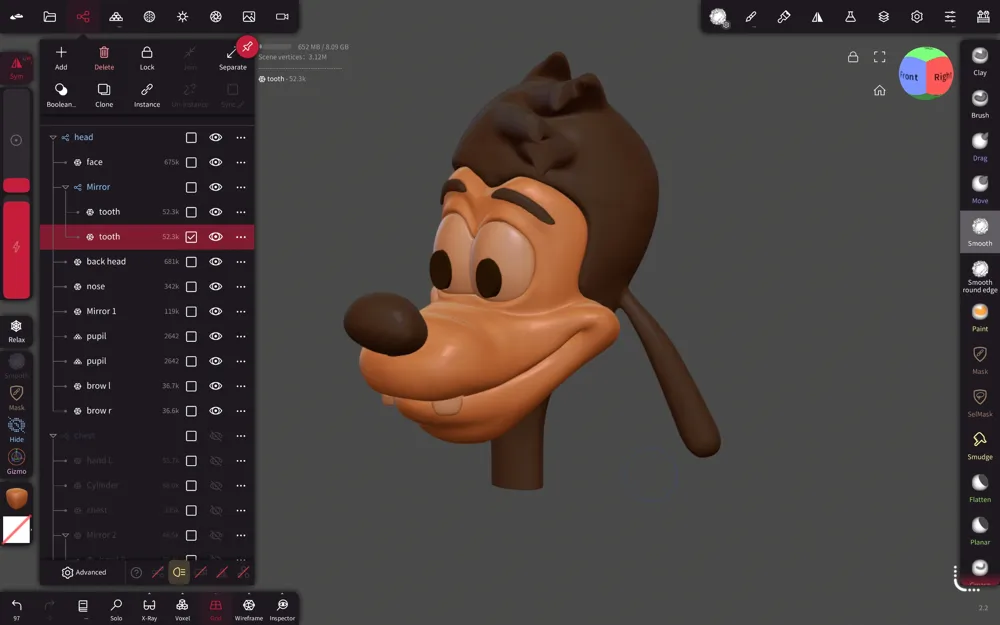Select the Smooth tool in right toolbar
The height and width of the screenshot is (625, 1000).
pyautogui.click(x=980, y=232)
